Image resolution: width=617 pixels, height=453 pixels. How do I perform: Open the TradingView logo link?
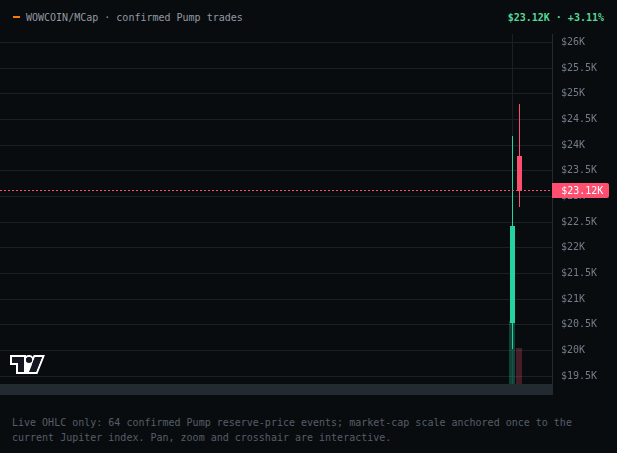click(27, 364)
